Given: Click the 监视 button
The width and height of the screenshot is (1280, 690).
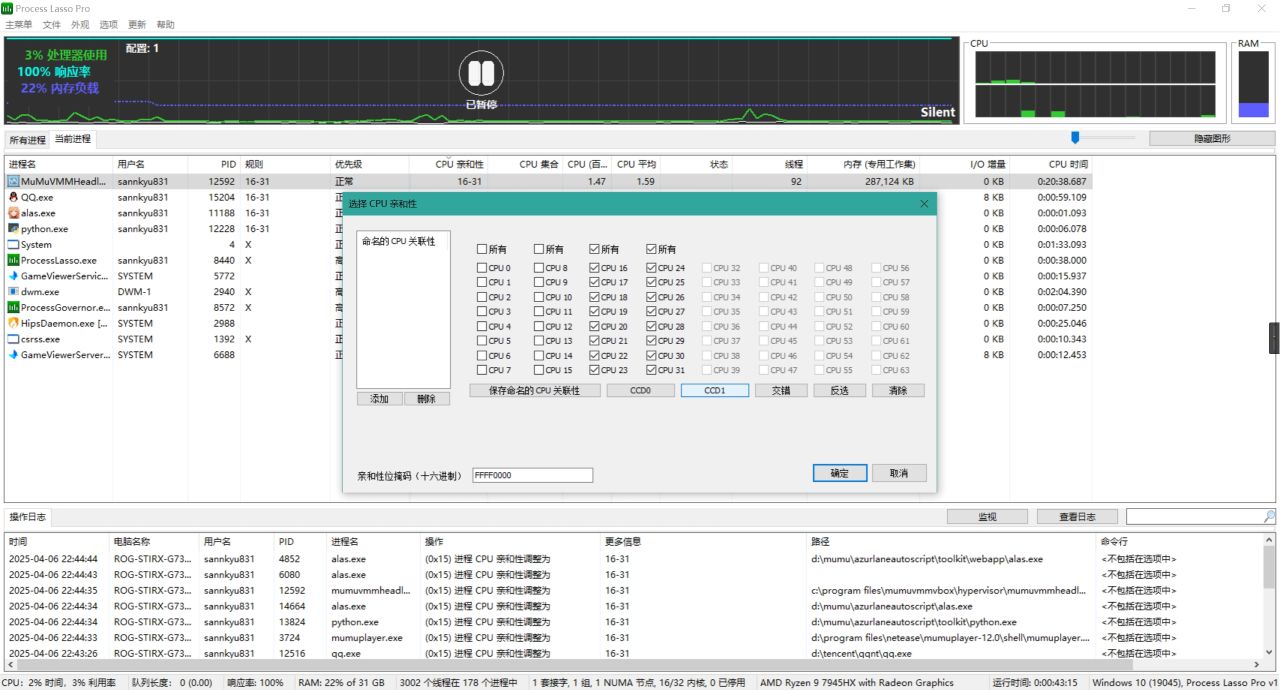Looking at the screenshot, I should 987,517.
